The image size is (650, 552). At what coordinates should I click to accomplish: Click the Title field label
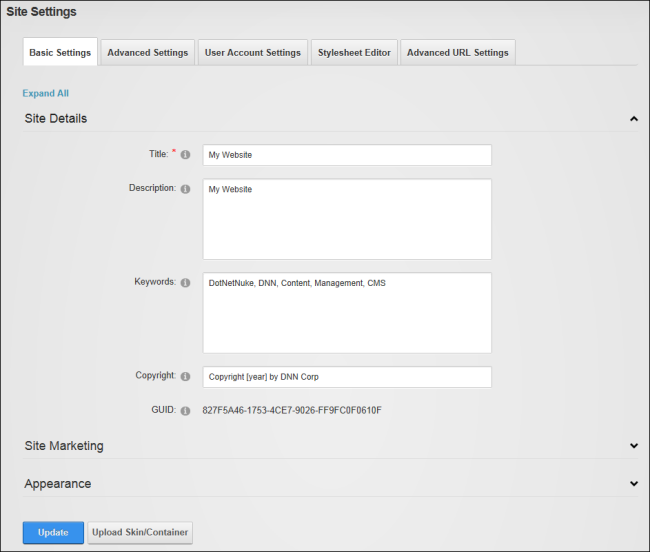pos(159,154)
